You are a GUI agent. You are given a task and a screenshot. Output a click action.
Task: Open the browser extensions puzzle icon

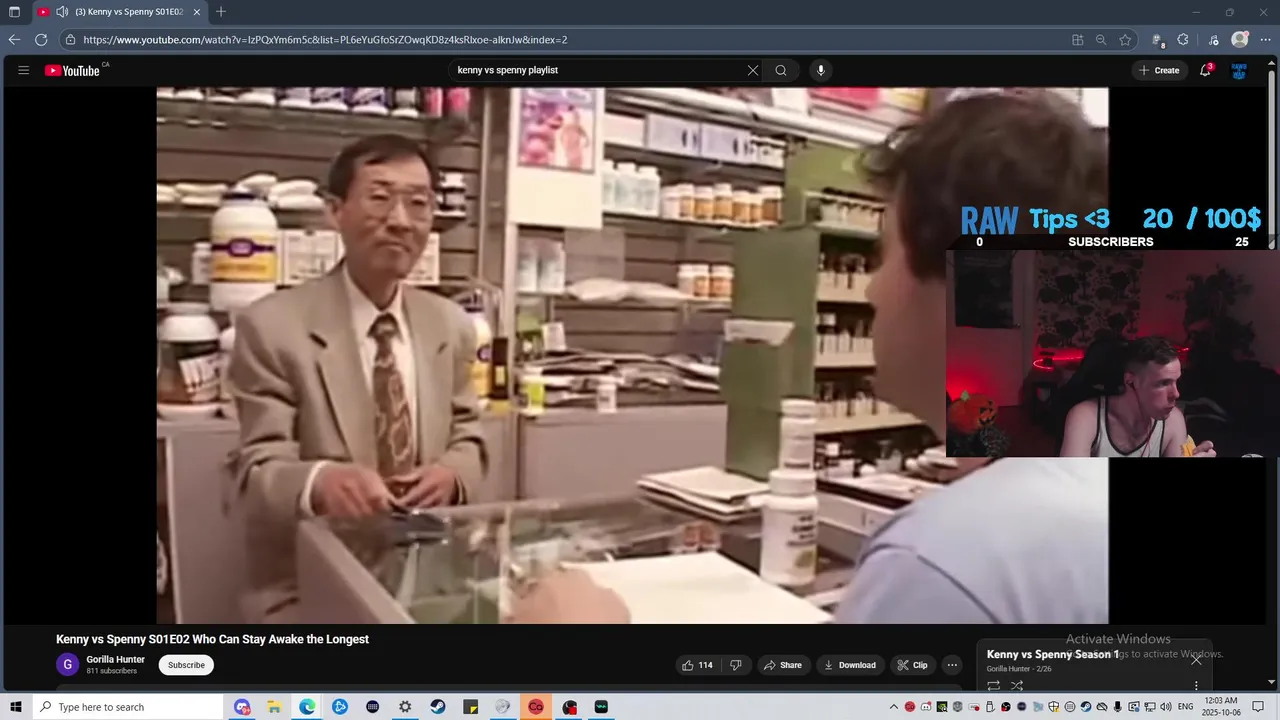tap(1183, 40)
